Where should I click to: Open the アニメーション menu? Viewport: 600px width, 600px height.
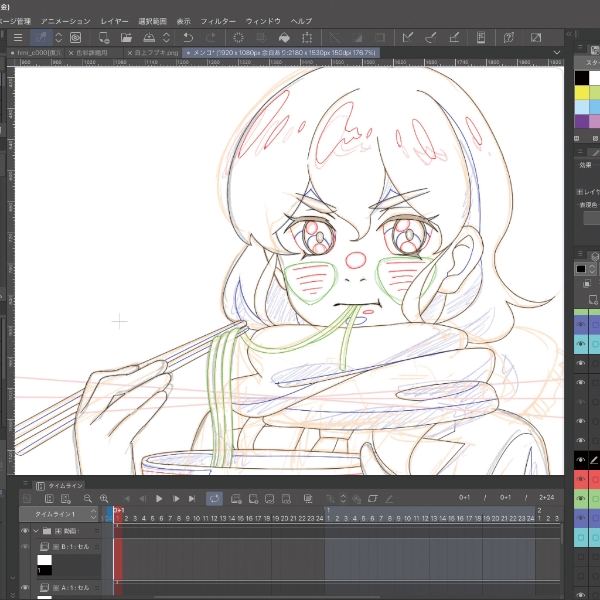click(65, 21)
